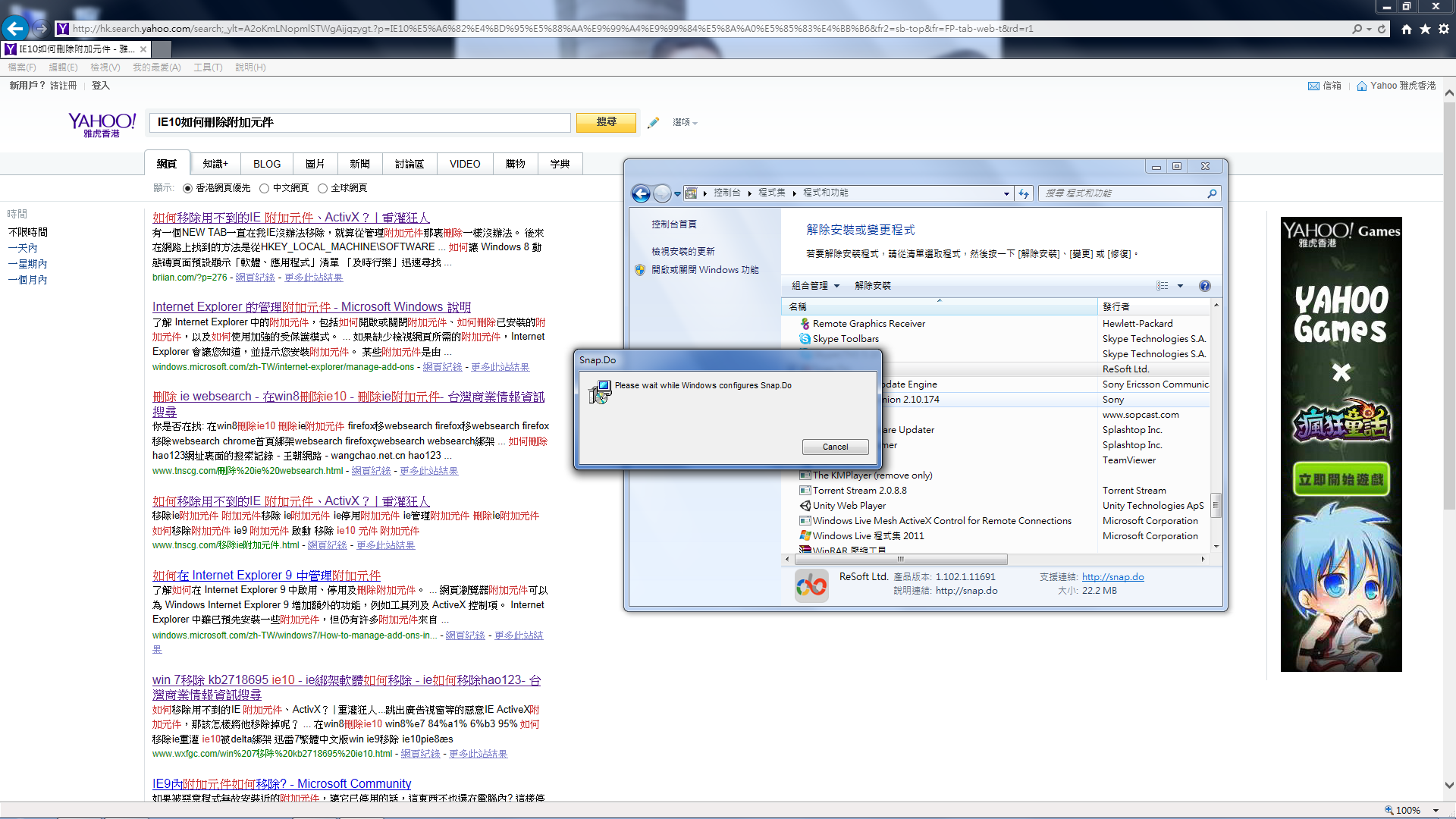Expand the IE address bar search dropdown

coord(1369,29)
